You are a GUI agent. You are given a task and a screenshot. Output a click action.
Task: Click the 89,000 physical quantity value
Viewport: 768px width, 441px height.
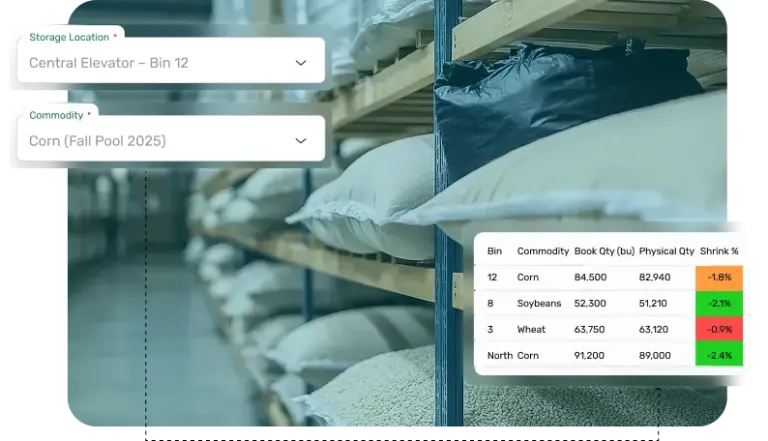tap(654, 355)
